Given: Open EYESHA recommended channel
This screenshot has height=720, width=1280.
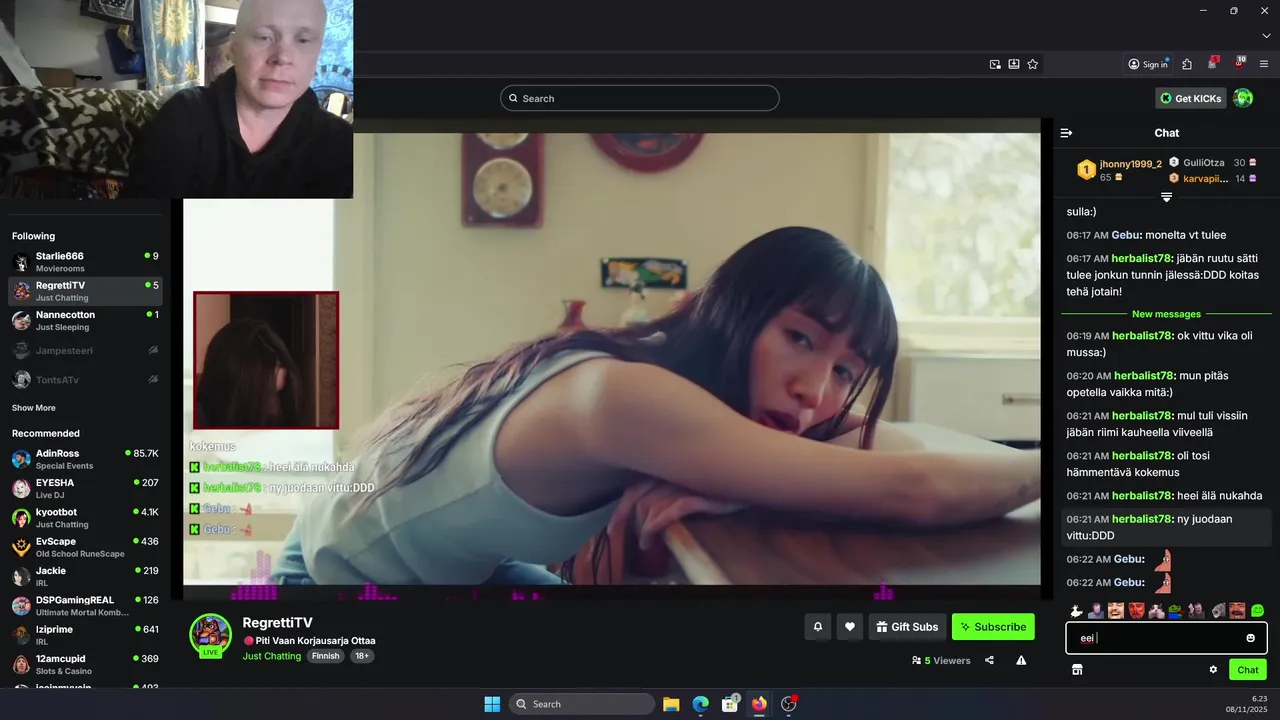Looking at the screenshot, I should (85, 488).
